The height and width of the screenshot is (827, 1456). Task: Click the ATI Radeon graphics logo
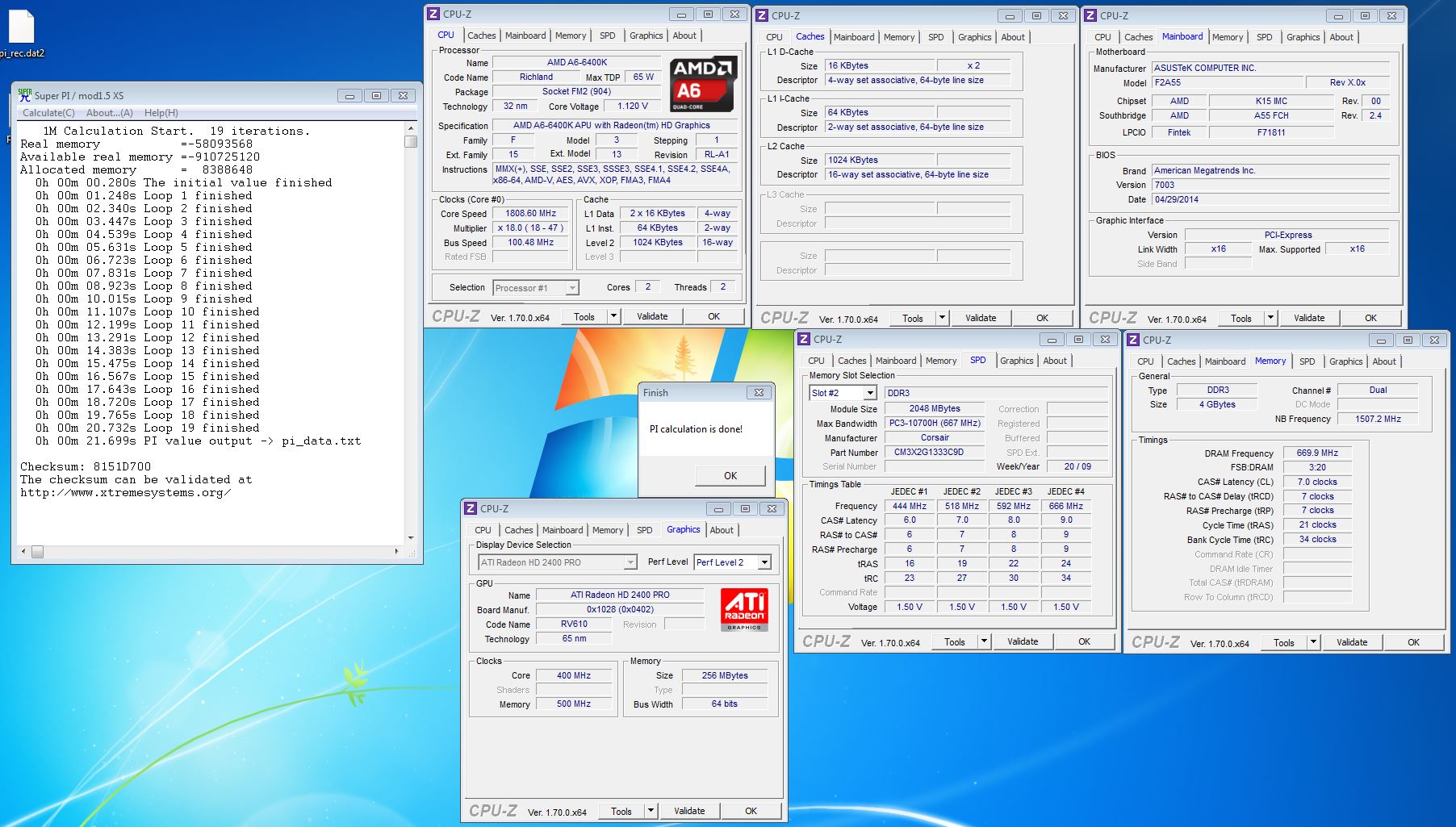coord(744,610)
